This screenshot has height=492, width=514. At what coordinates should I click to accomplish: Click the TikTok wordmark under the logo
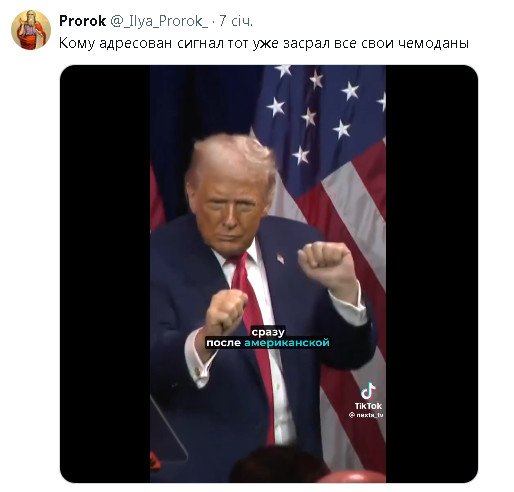pos(368,406)
